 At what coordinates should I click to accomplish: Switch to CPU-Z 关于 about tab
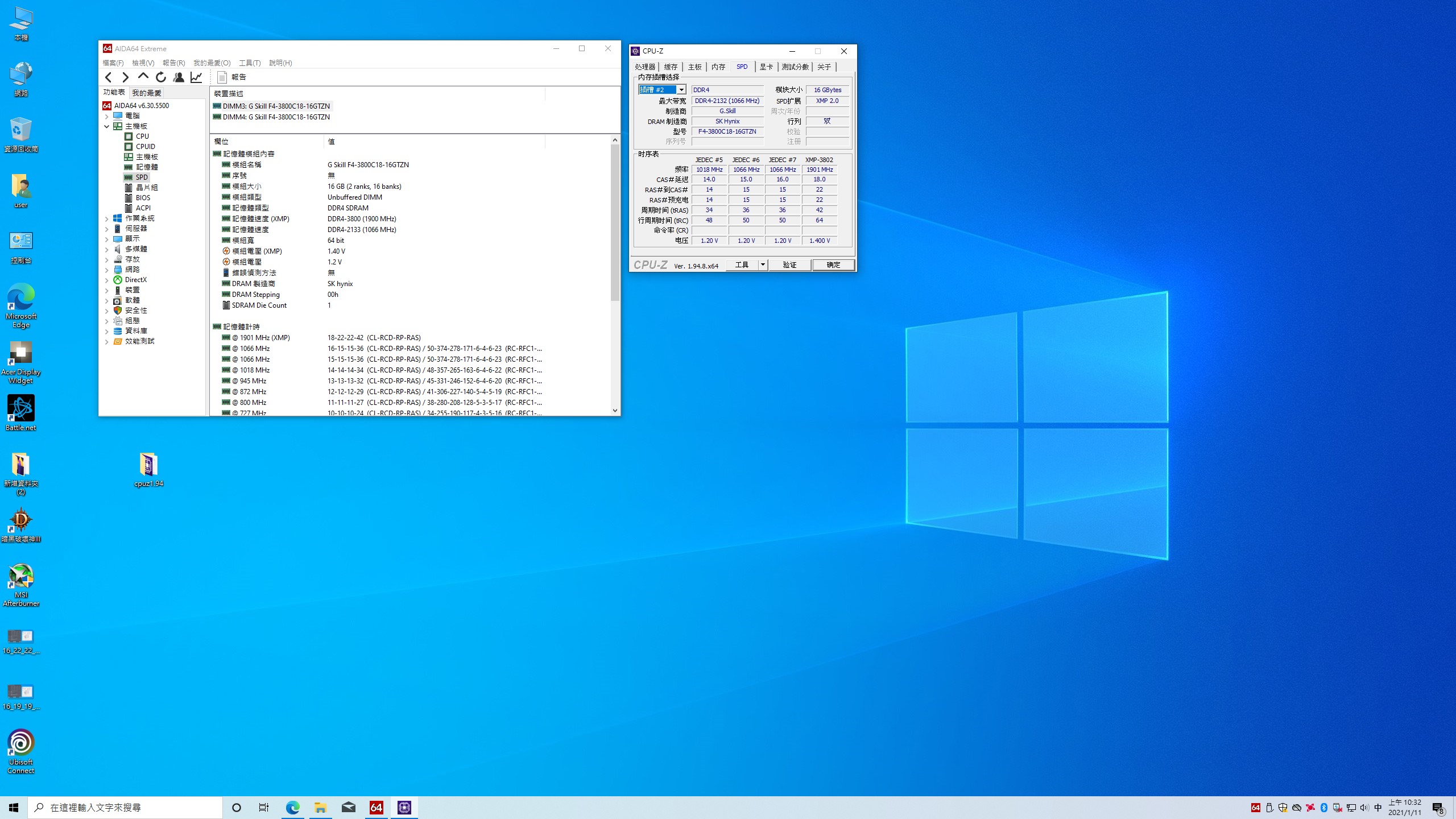tap(824, 67)
